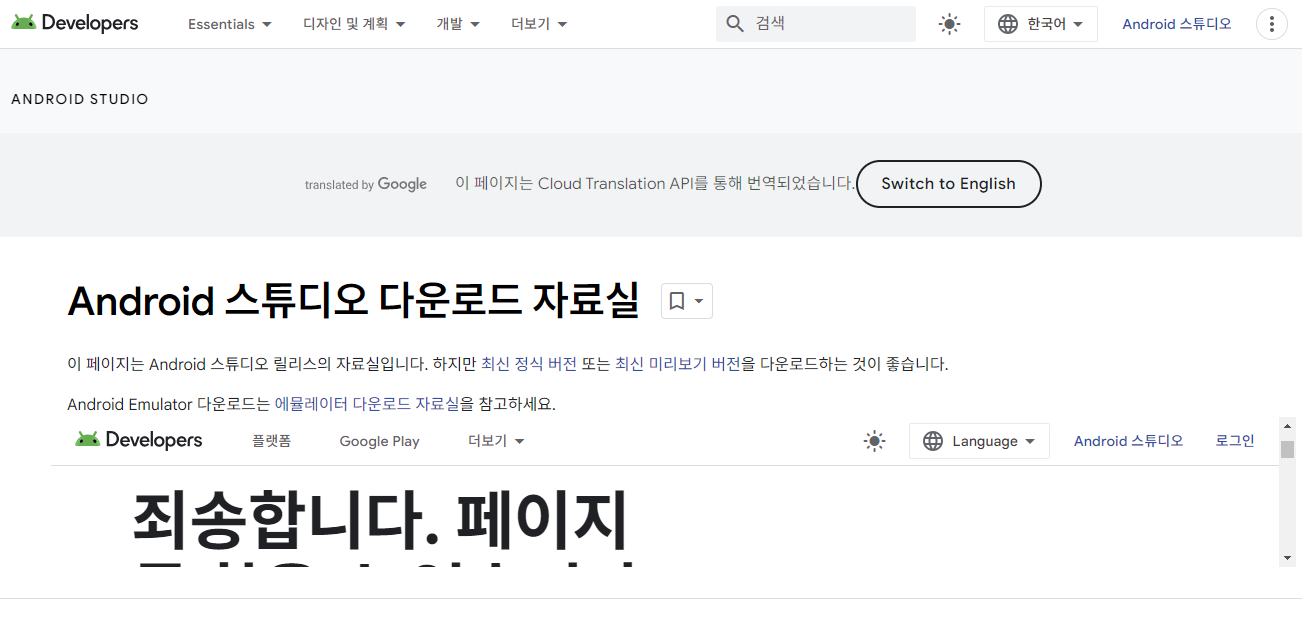Open the 에뮬레이터 다운로드 자료실 link
This screenshot has width=1302, height=621.
[367, 404]
